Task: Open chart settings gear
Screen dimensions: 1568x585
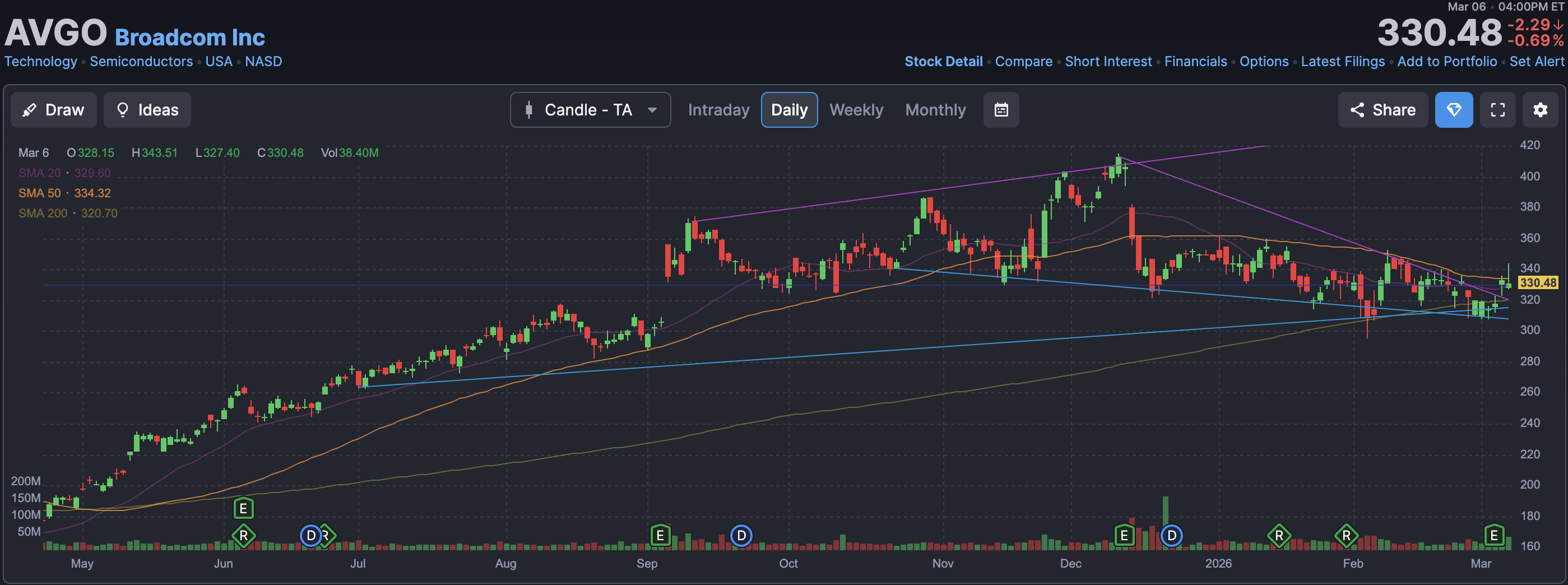Action: [x=1541, y=110]
